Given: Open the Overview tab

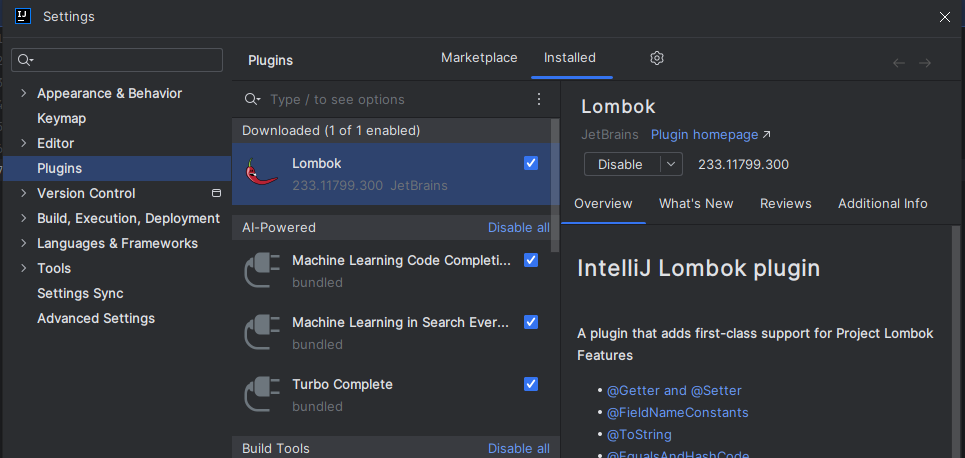Looking at the screenshot, I should (603, 204).
